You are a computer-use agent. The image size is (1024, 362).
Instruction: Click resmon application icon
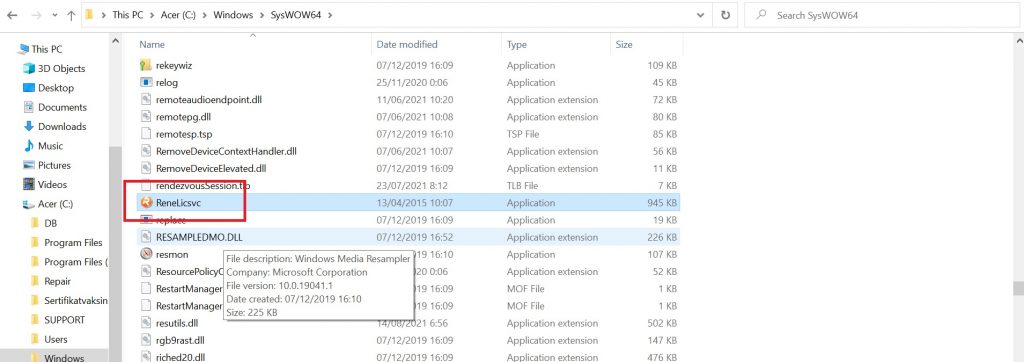pos(146,254)
